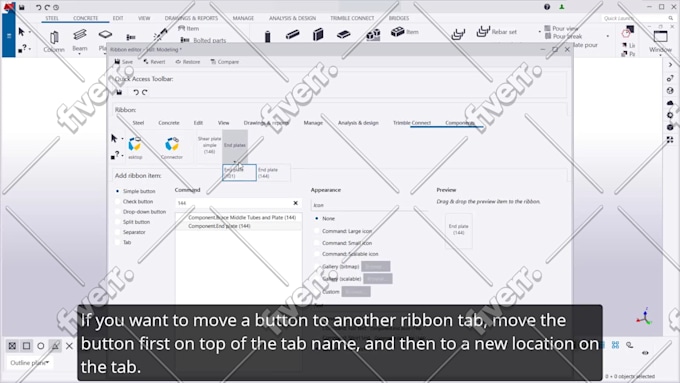Open the Window icon in ribbon

(660, 40)
